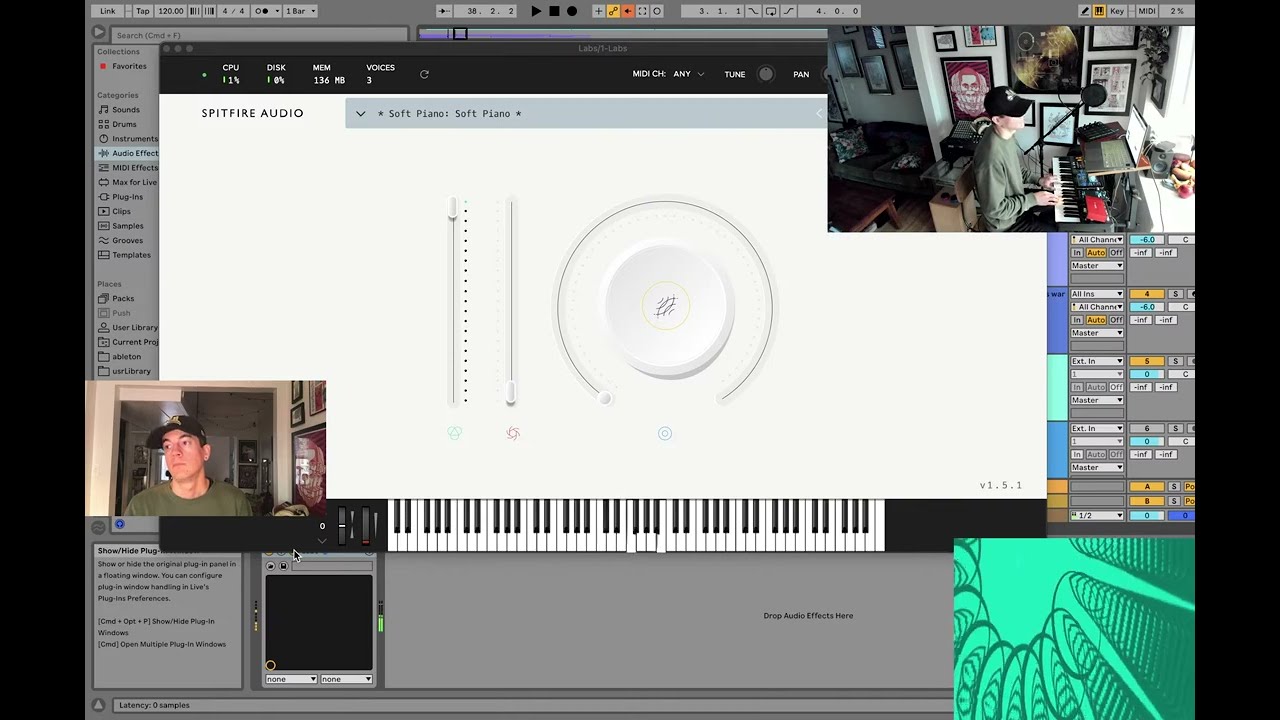Select Plug-Ins category in browser

point(127,197)
